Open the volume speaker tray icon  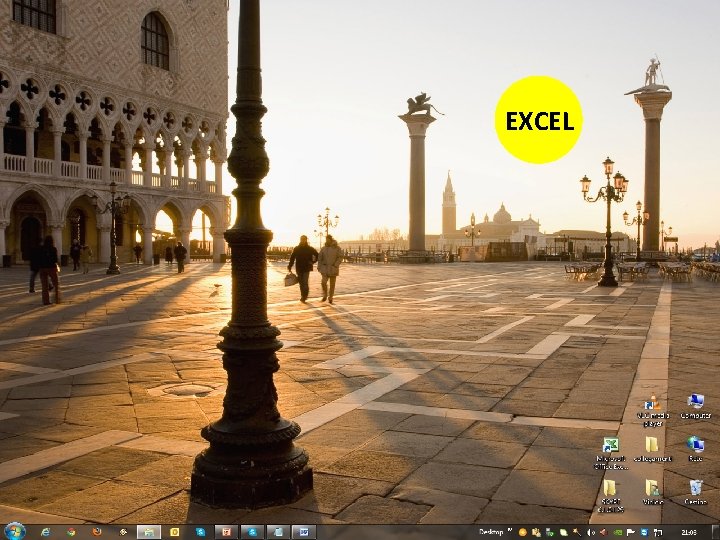[x=591, y=533]
